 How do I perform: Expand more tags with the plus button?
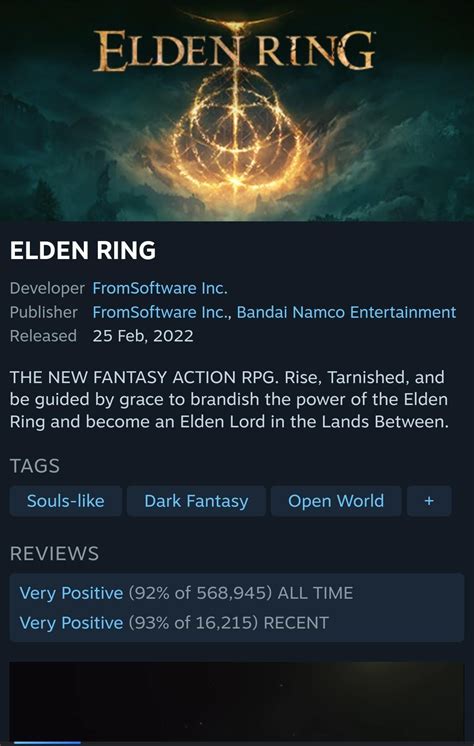pos(429,501)
